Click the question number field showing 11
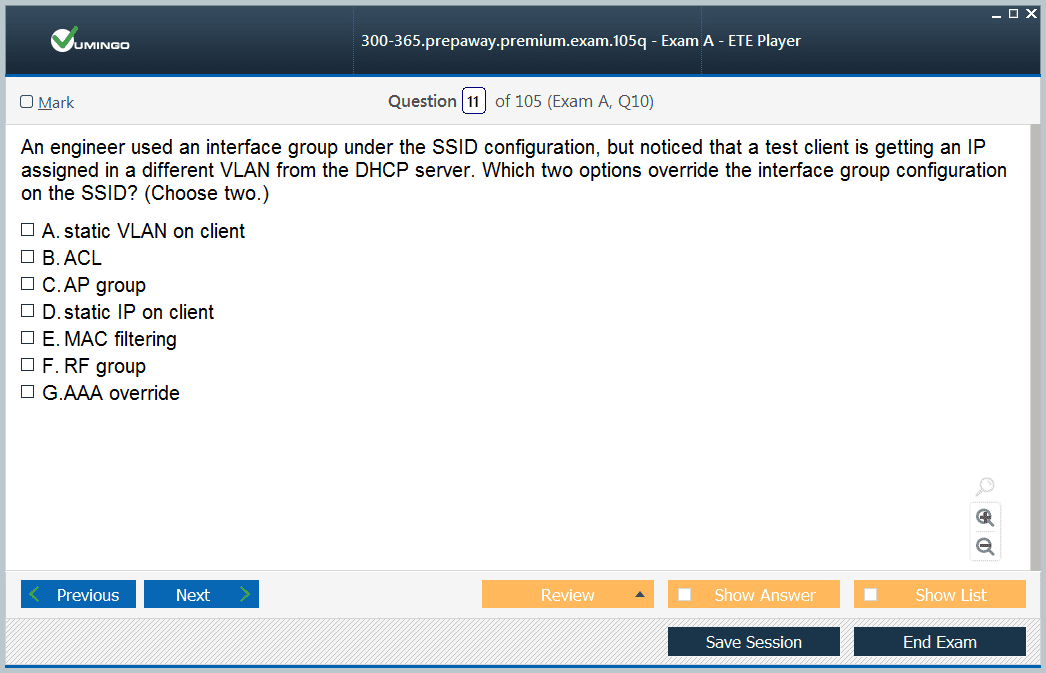Viewport: 1046px width, 673px height. click(474, 101)
